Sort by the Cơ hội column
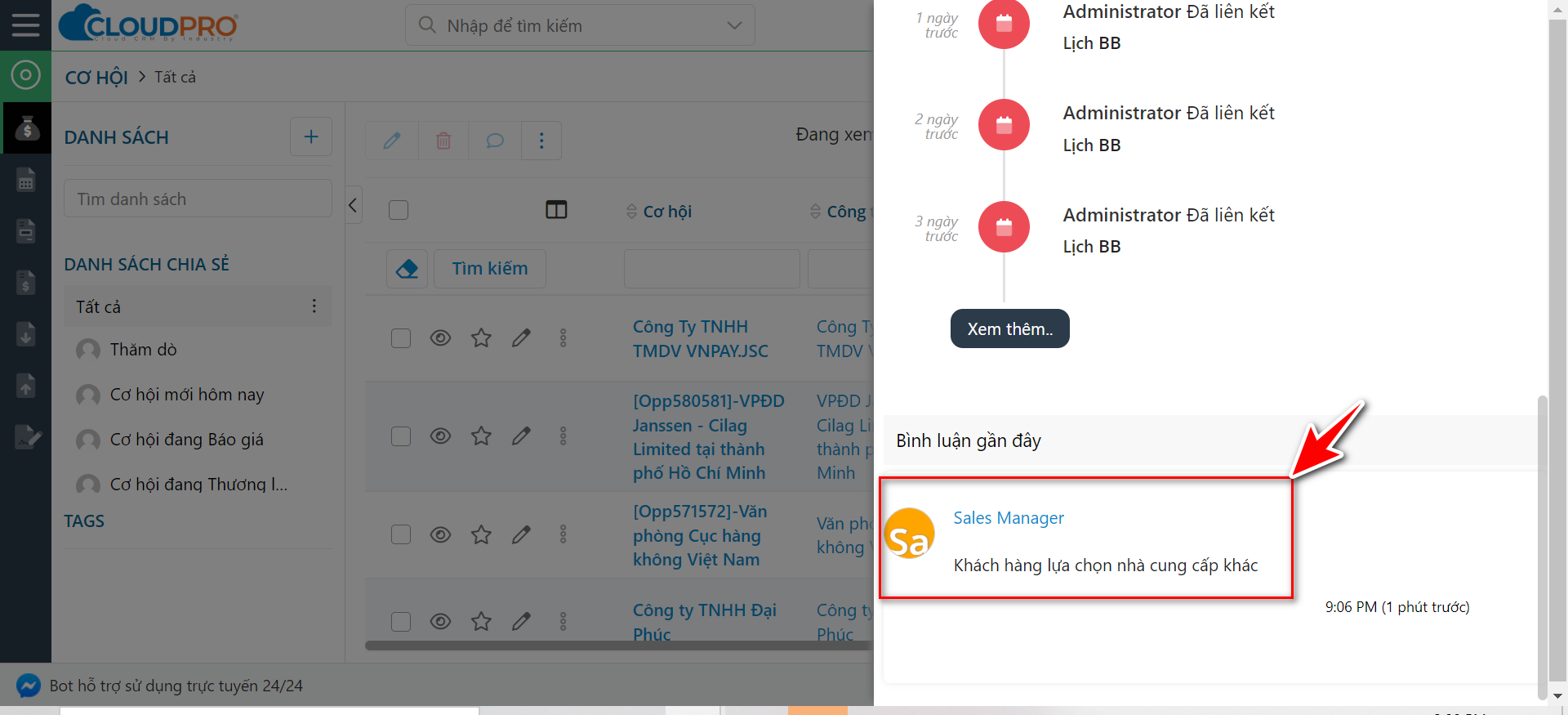 659,211
